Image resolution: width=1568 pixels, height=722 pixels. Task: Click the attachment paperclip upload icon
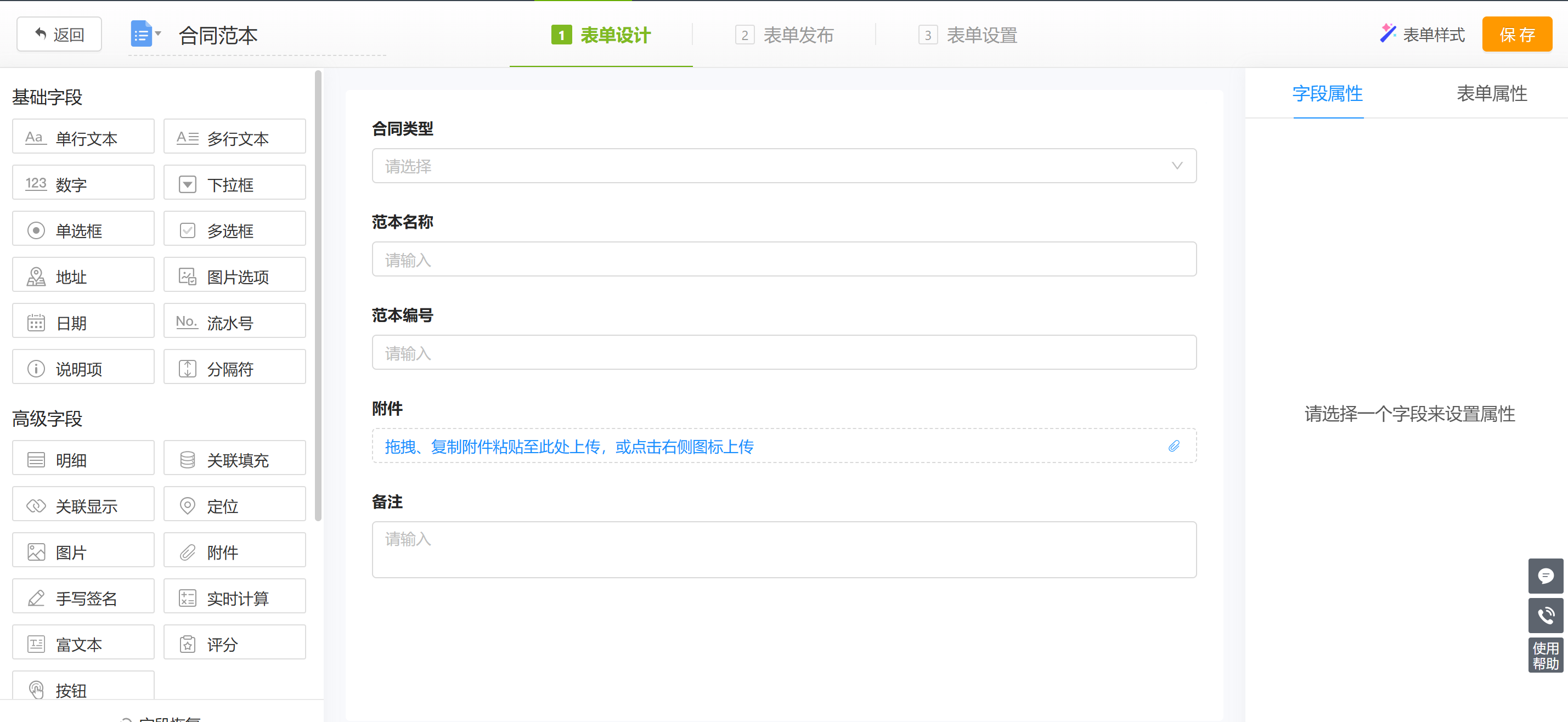point(1174,446)
